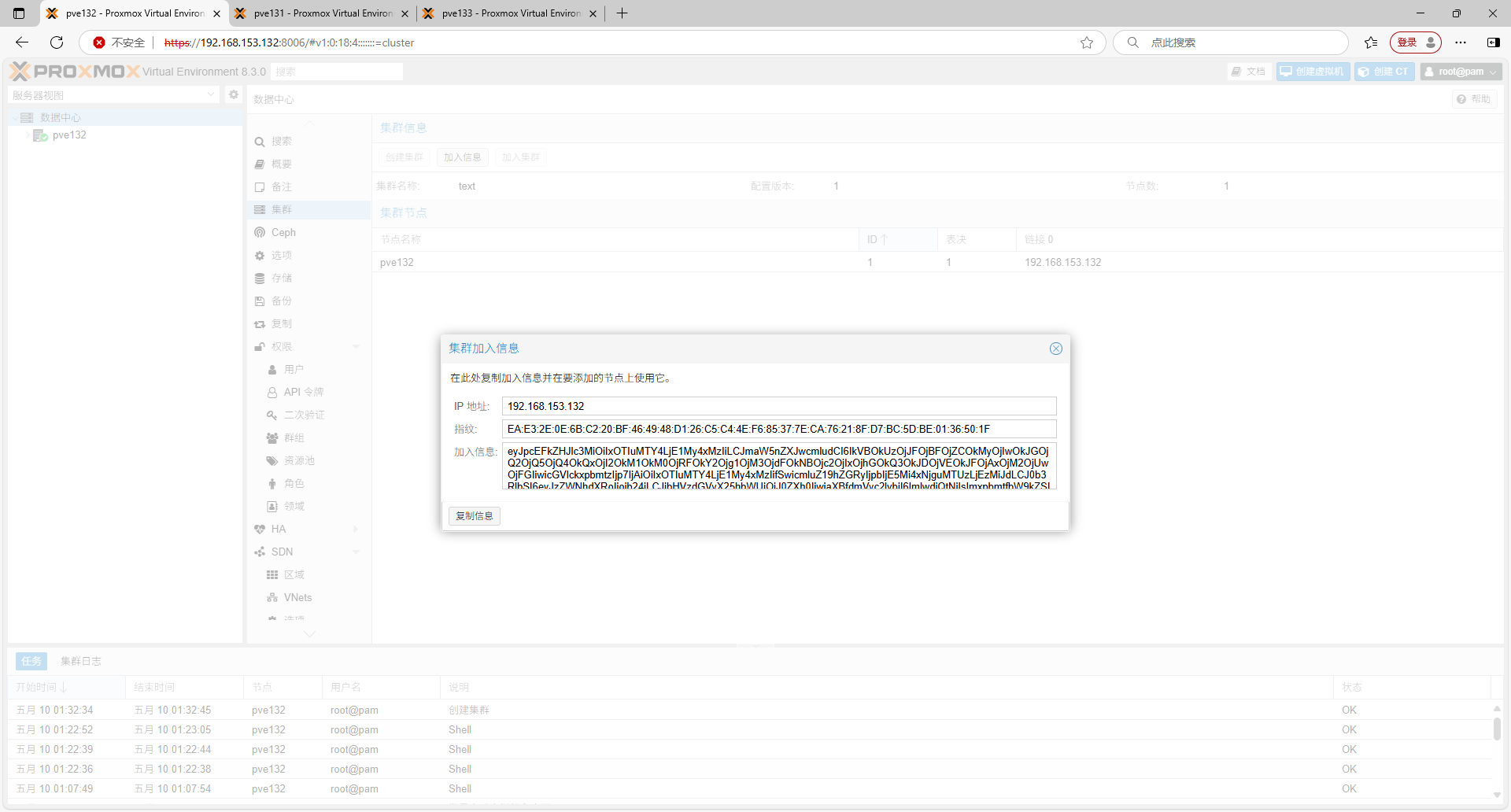Expand the HA section arrow

pos(356,530)
